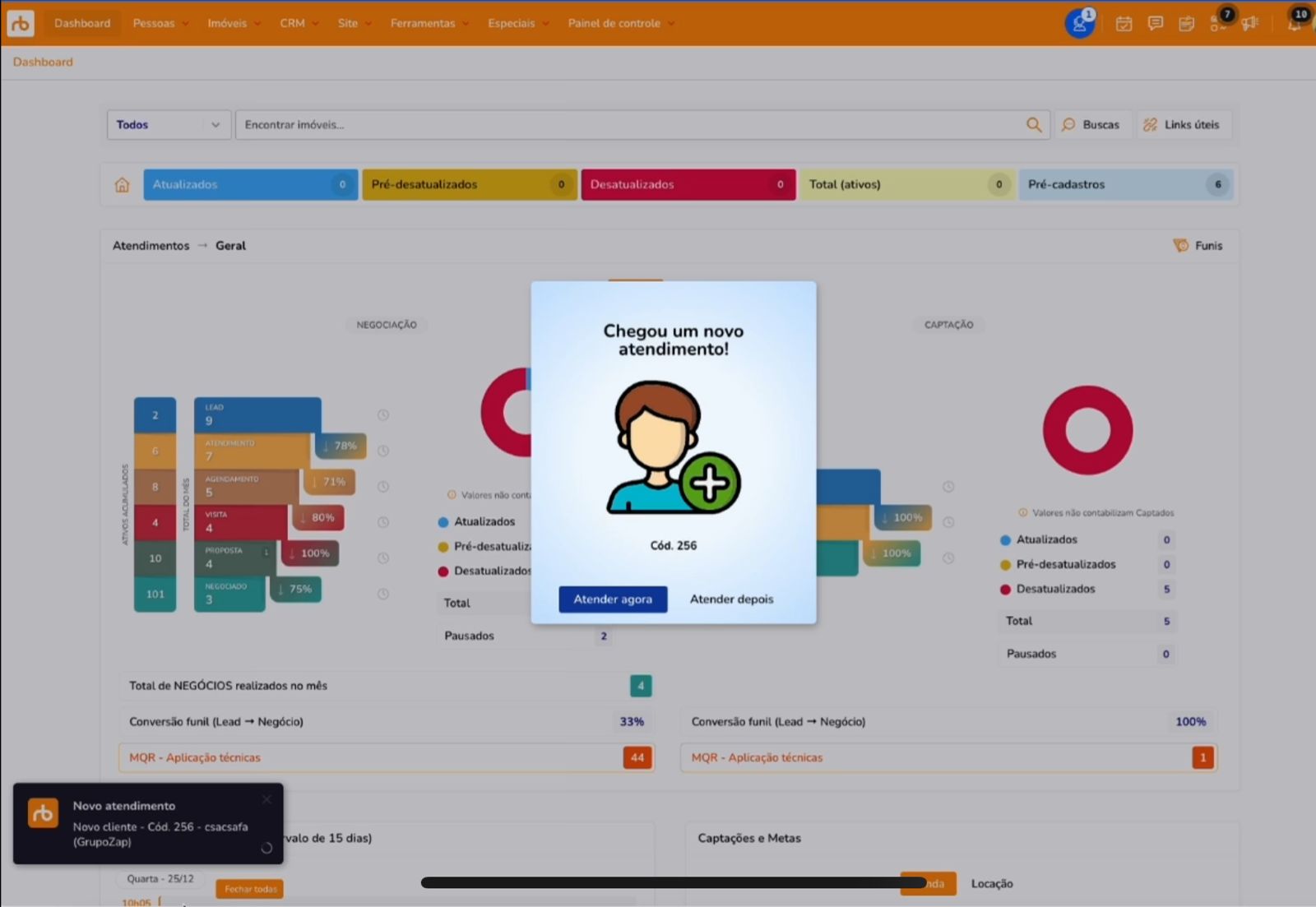The width and height of the screenshot is (1316, 907).
Task: Click the red Desatualizados status bar
Action: (688, 185)
